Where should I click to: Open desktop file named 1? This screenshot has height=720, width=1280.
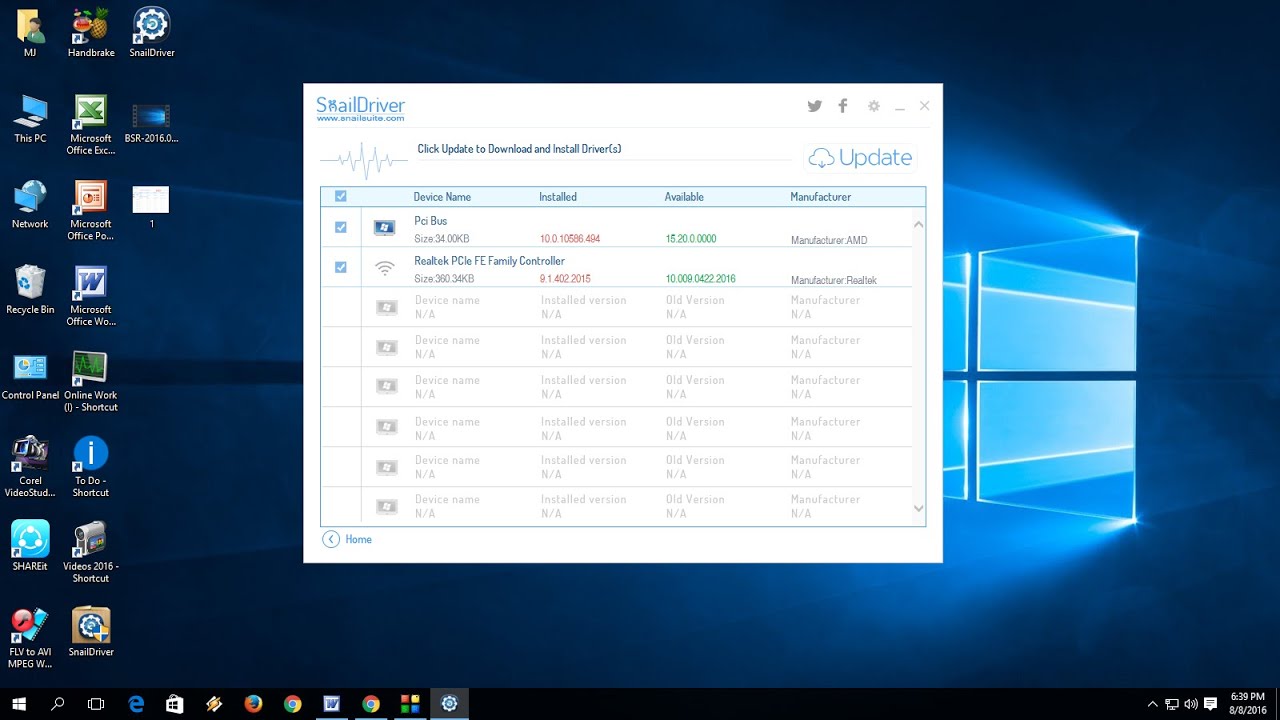pos(152,205)
